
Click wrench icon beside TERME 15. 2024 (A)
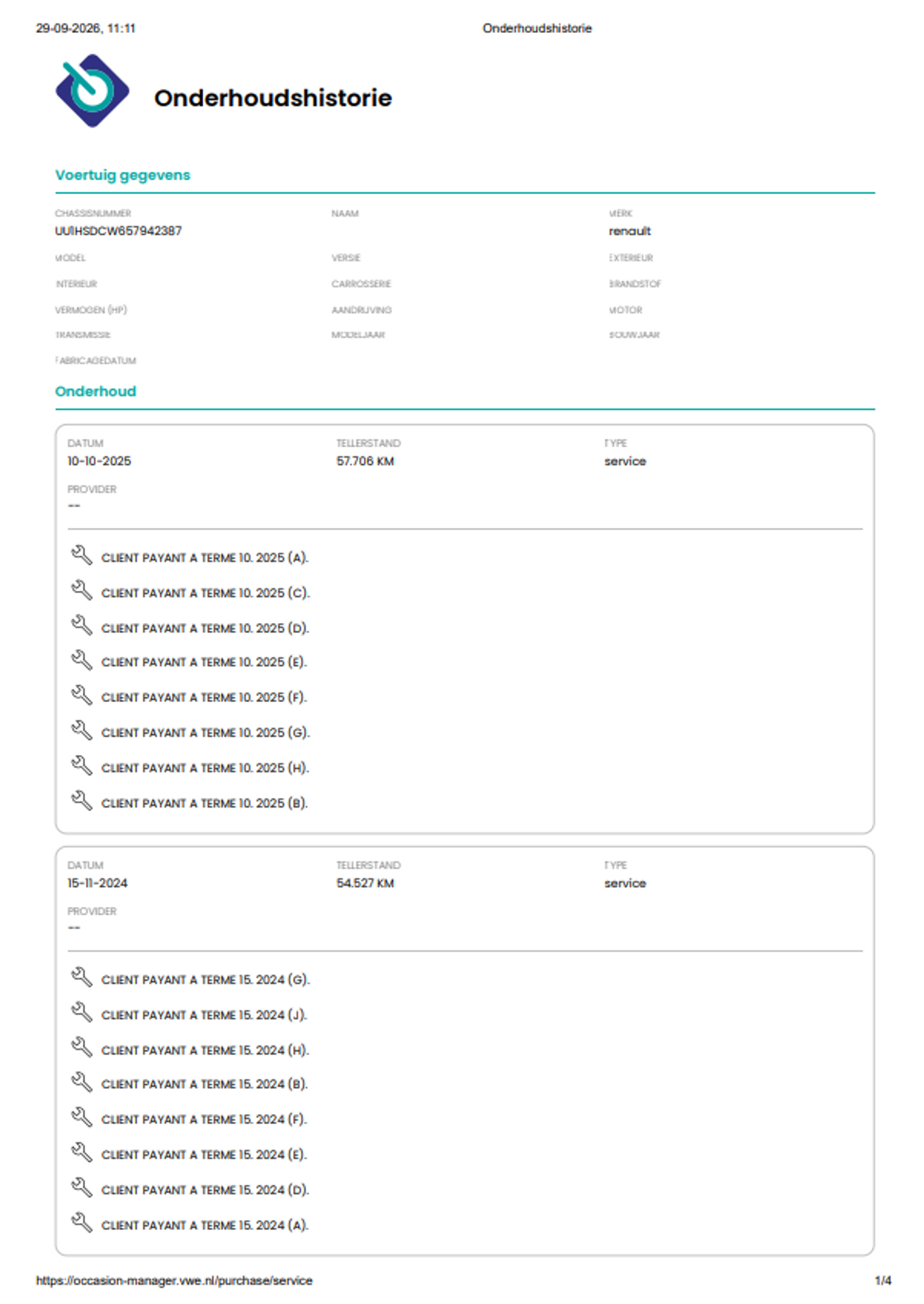click(82, 1223)
